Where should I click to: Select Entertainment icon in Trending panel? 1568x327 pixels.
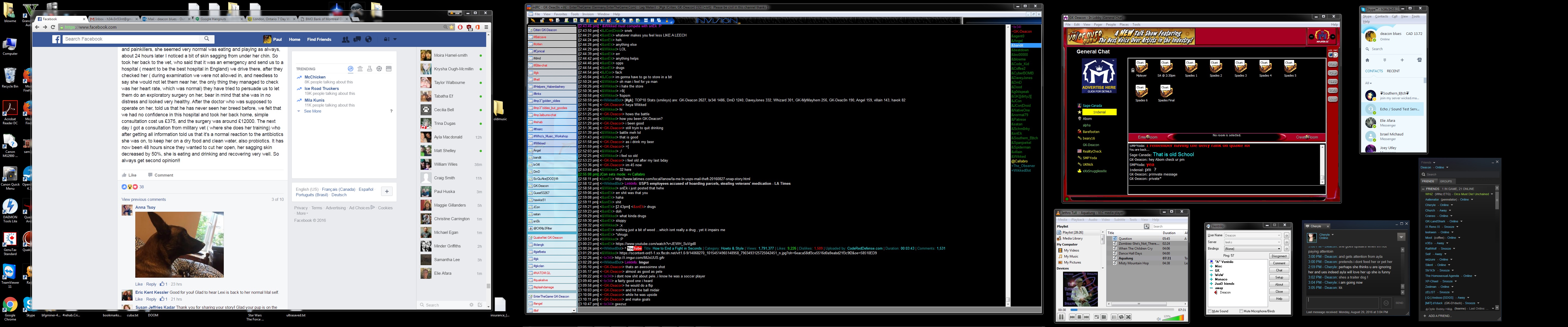pos(389,69)
